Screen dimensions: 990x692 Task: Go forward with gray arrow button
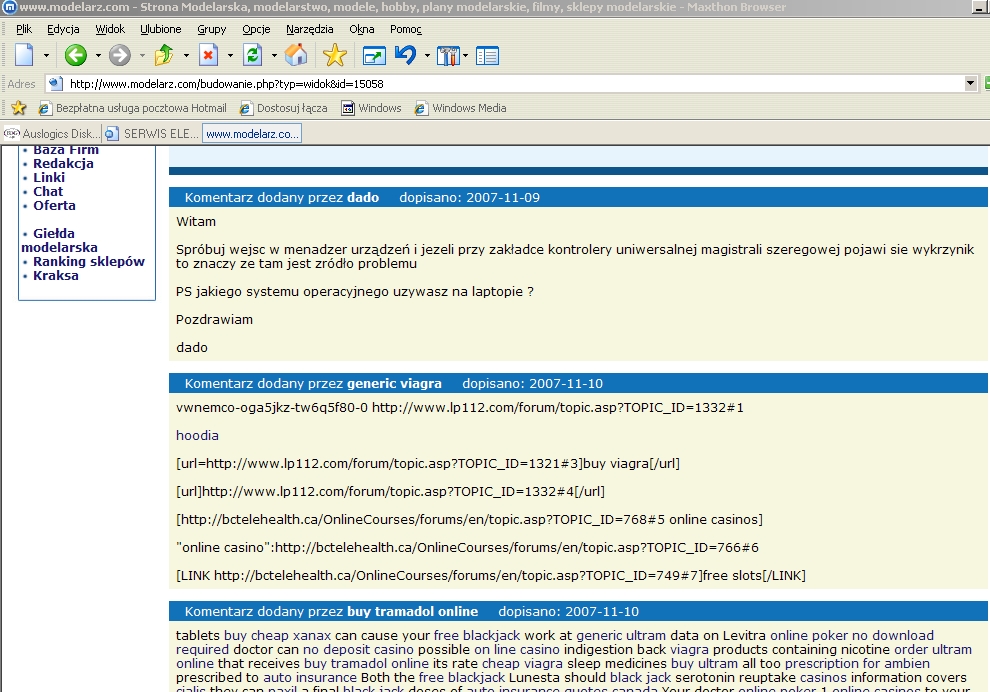tap(119, 56)
